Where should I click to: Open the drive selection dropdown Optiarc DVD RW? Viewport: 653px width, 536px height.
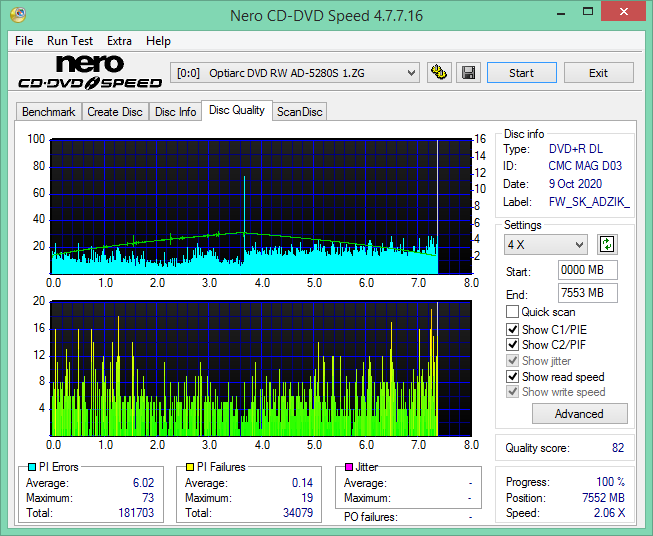[x=294, y=73]
